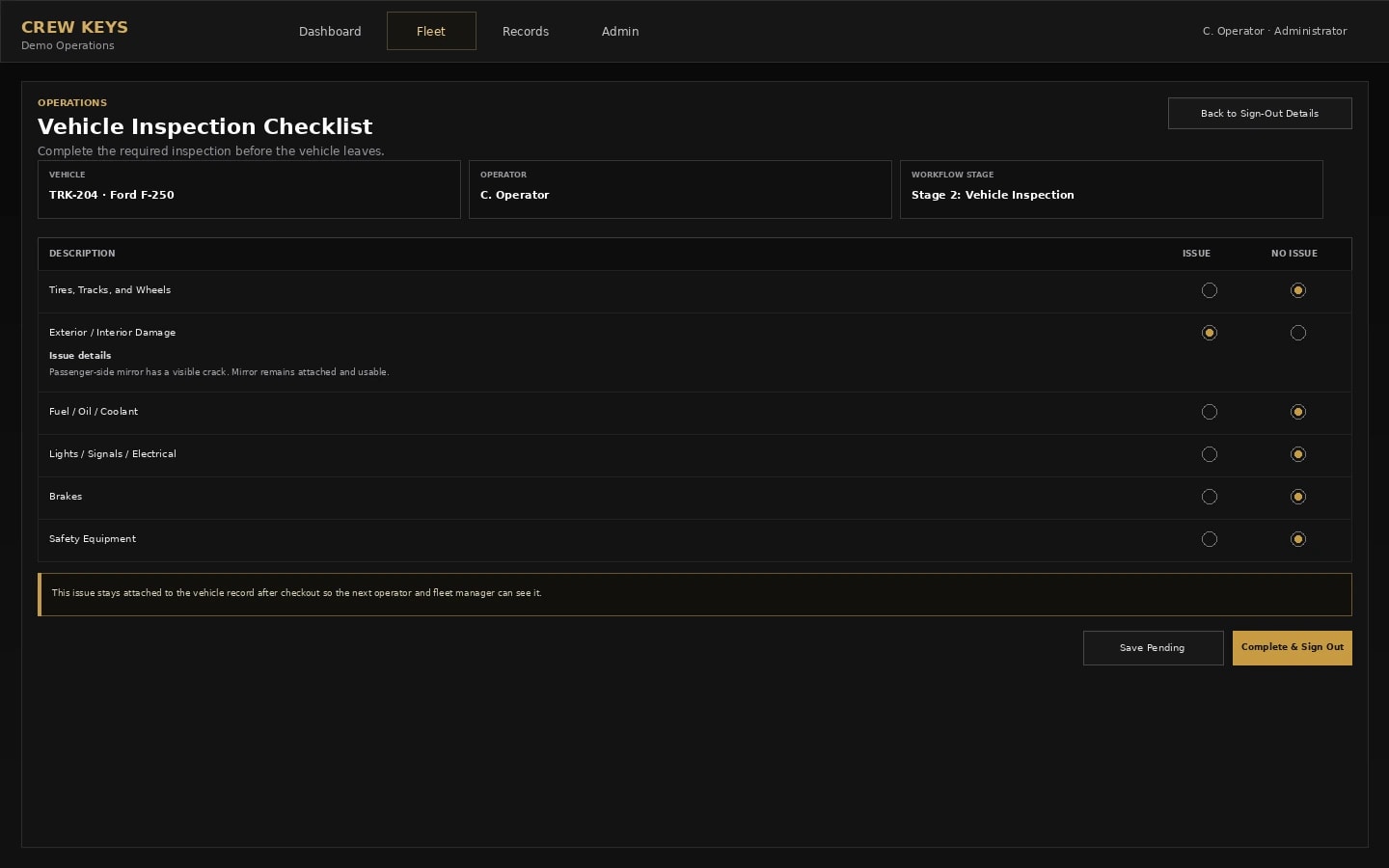The width and height of the screenshot is (1389, 868).
Task: Click the TRK-204 · Ford F-250 vehicle value
Action: (112, 195)
